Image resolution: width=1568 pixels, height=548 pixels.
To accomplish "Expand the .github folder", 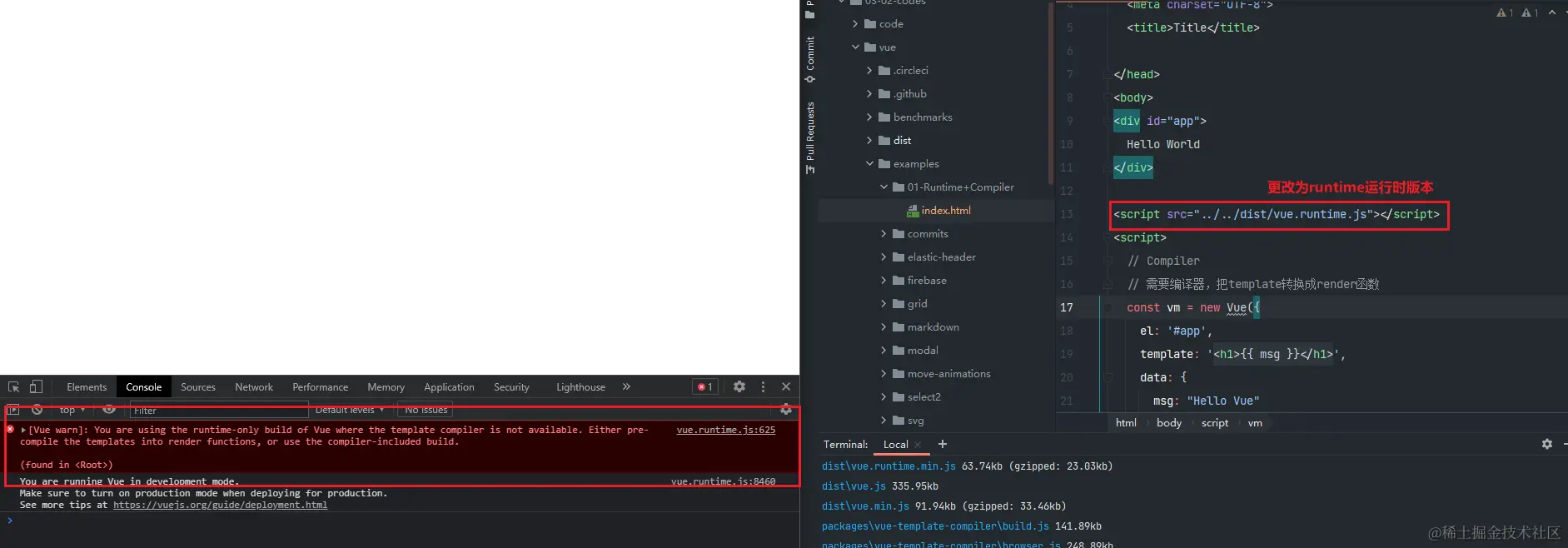I will point(869,94).
